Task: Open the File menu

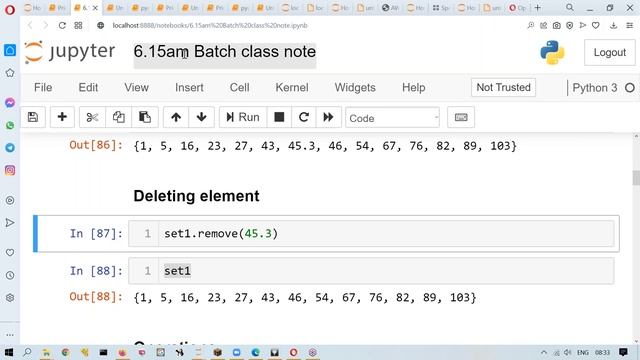Action: (43, 87)
